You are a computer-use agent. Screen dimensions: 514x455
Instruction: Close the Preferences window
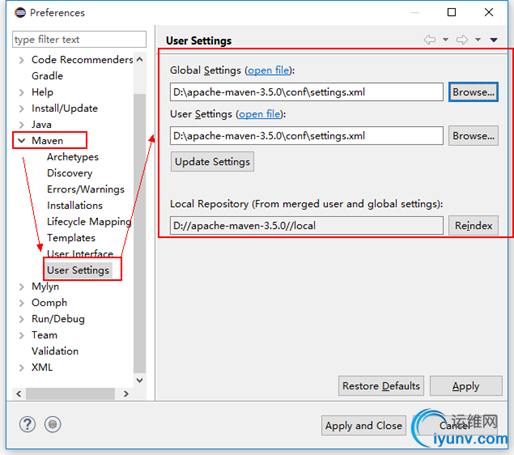[489, 13]
